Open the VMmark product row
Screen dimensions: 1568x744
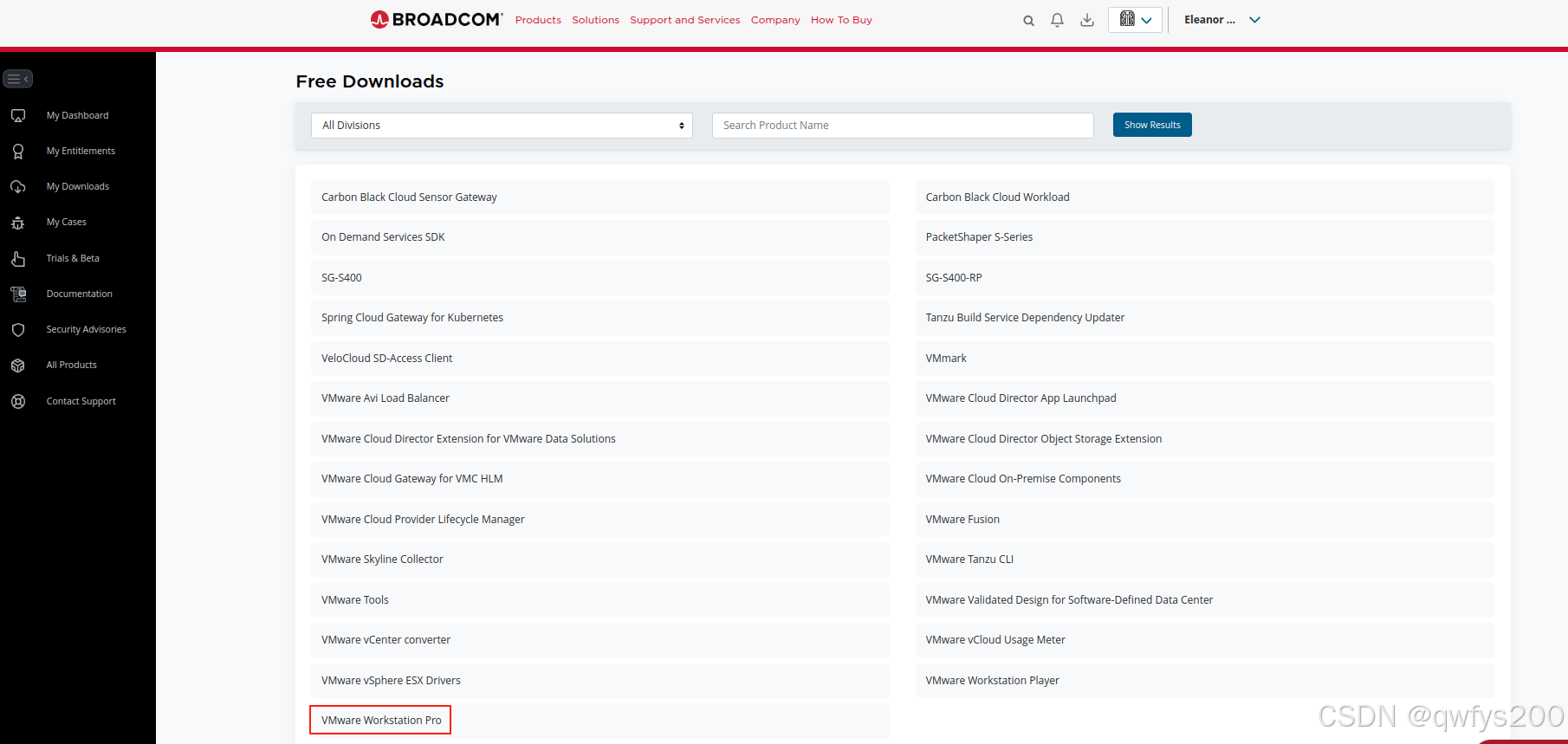point(1204,359)
